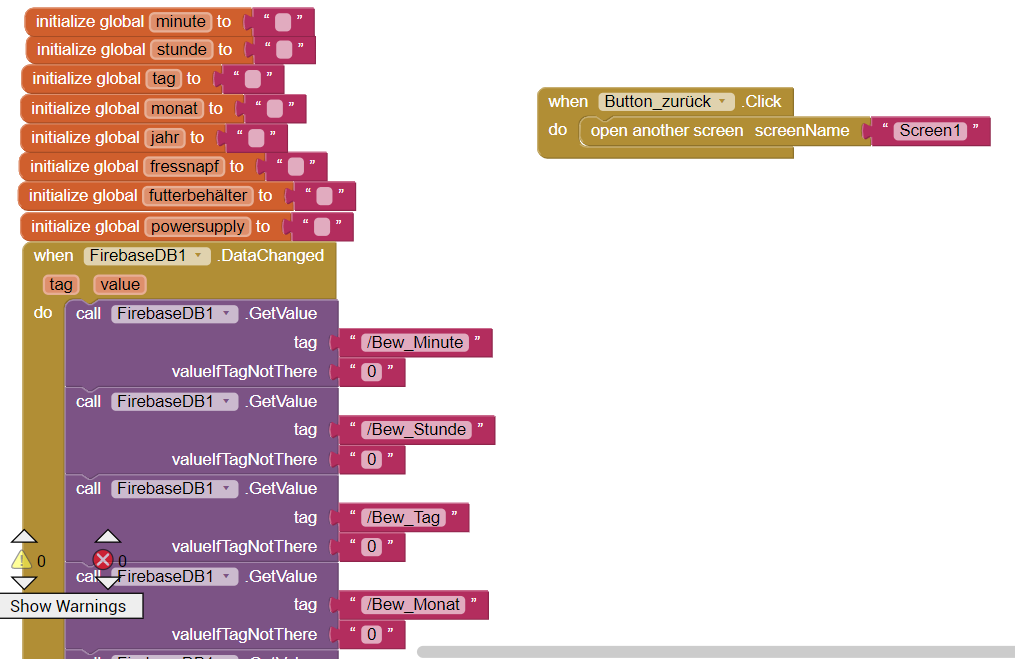Click the horizontal workspace scrollbar
Screen dimensions: 1015x659
pos(715,652)
